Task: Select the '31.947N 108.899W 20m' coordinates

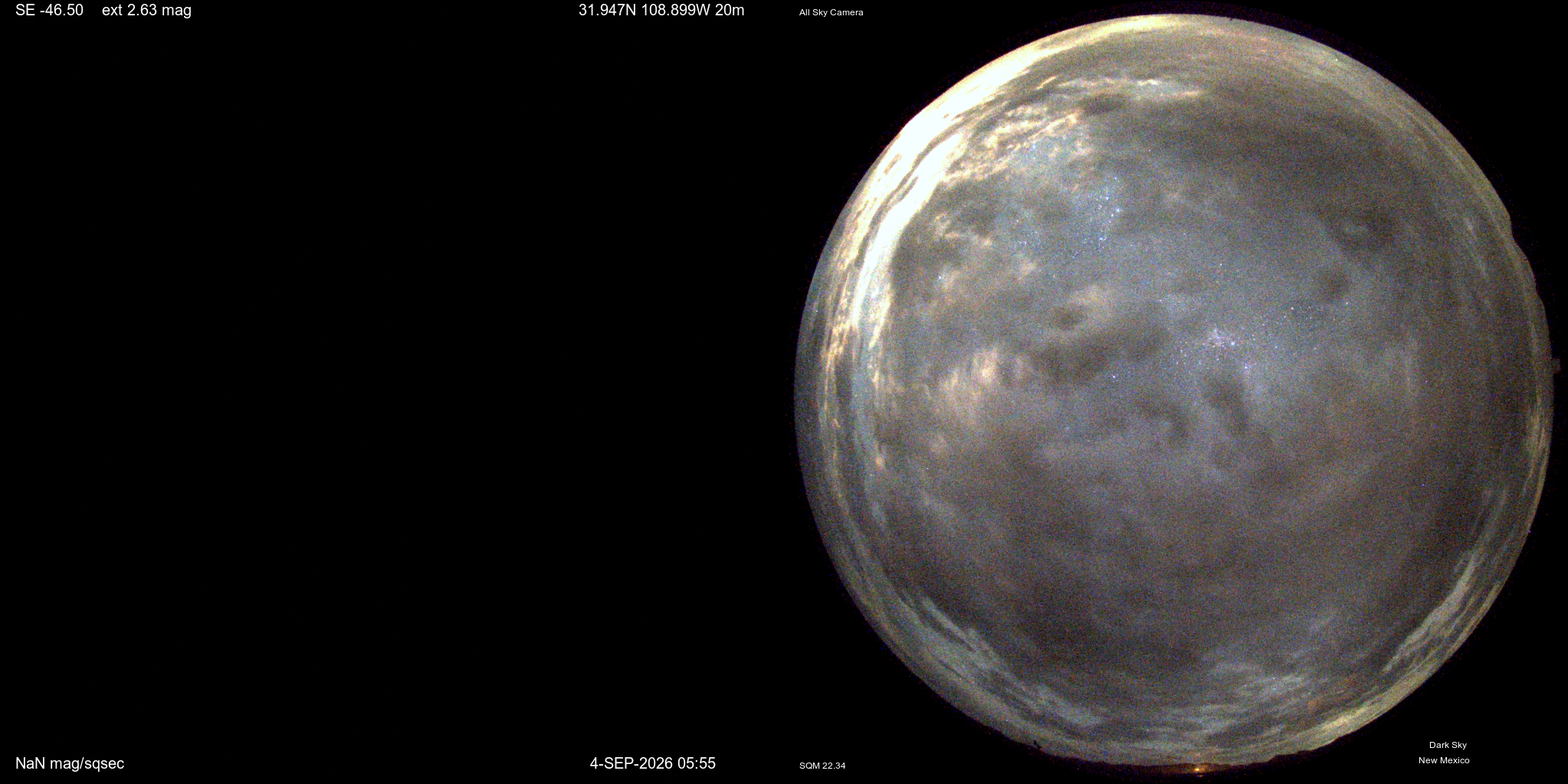Action: point(661,11)
